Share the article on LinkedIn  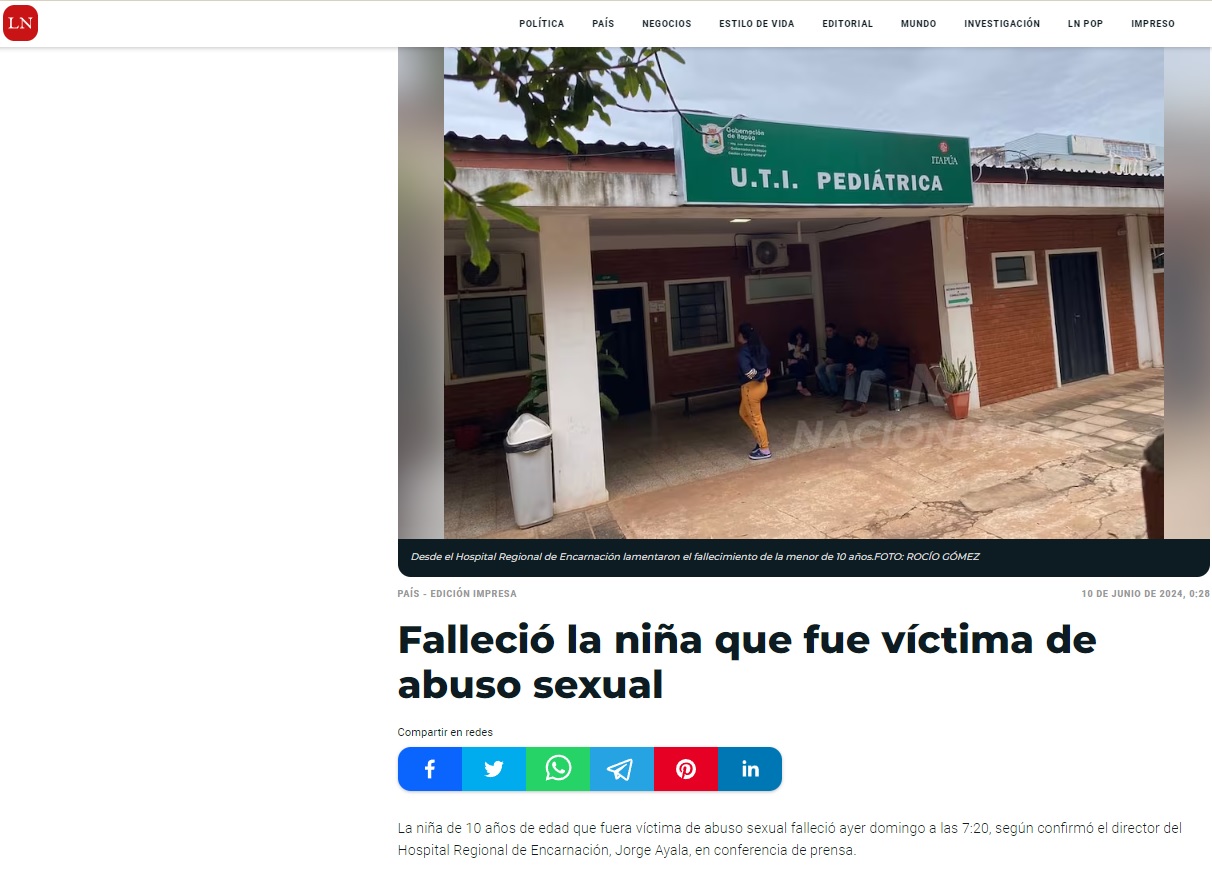pos(750,769)
